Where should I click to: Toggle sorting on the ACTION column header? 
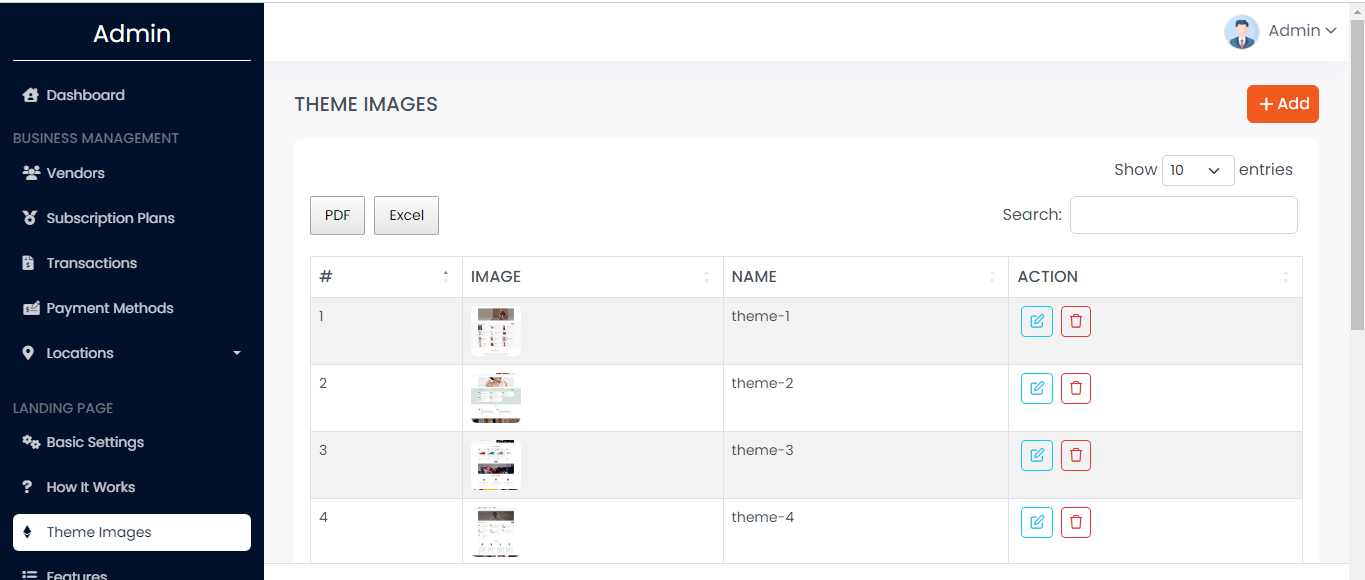(1286, 276)
